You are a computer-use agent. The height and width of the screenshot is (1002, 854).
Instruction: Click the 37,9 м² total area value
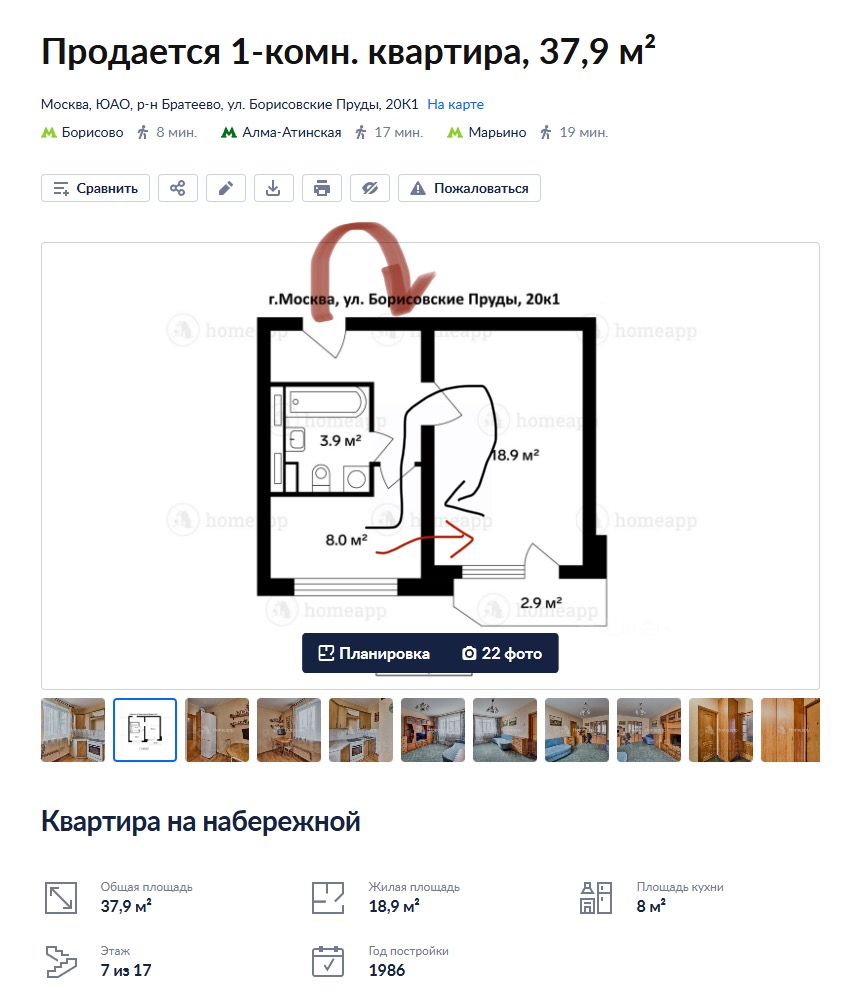pos(126,906)
